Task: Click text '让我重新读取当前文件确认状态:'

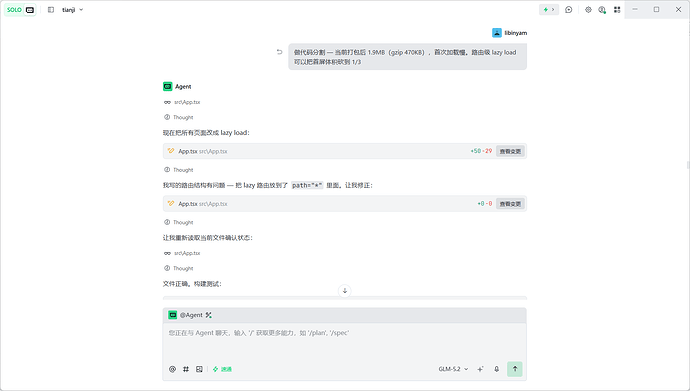Action: tap(208, 238)
